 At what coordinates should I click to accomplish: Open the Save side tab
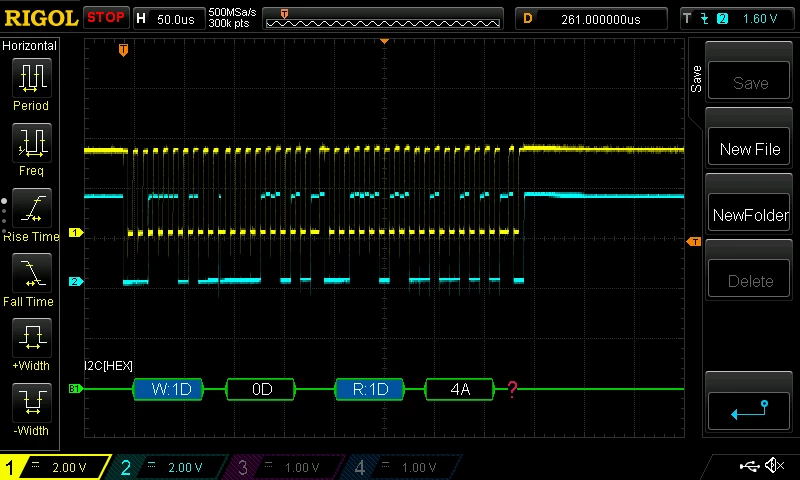tap(695, 79)
